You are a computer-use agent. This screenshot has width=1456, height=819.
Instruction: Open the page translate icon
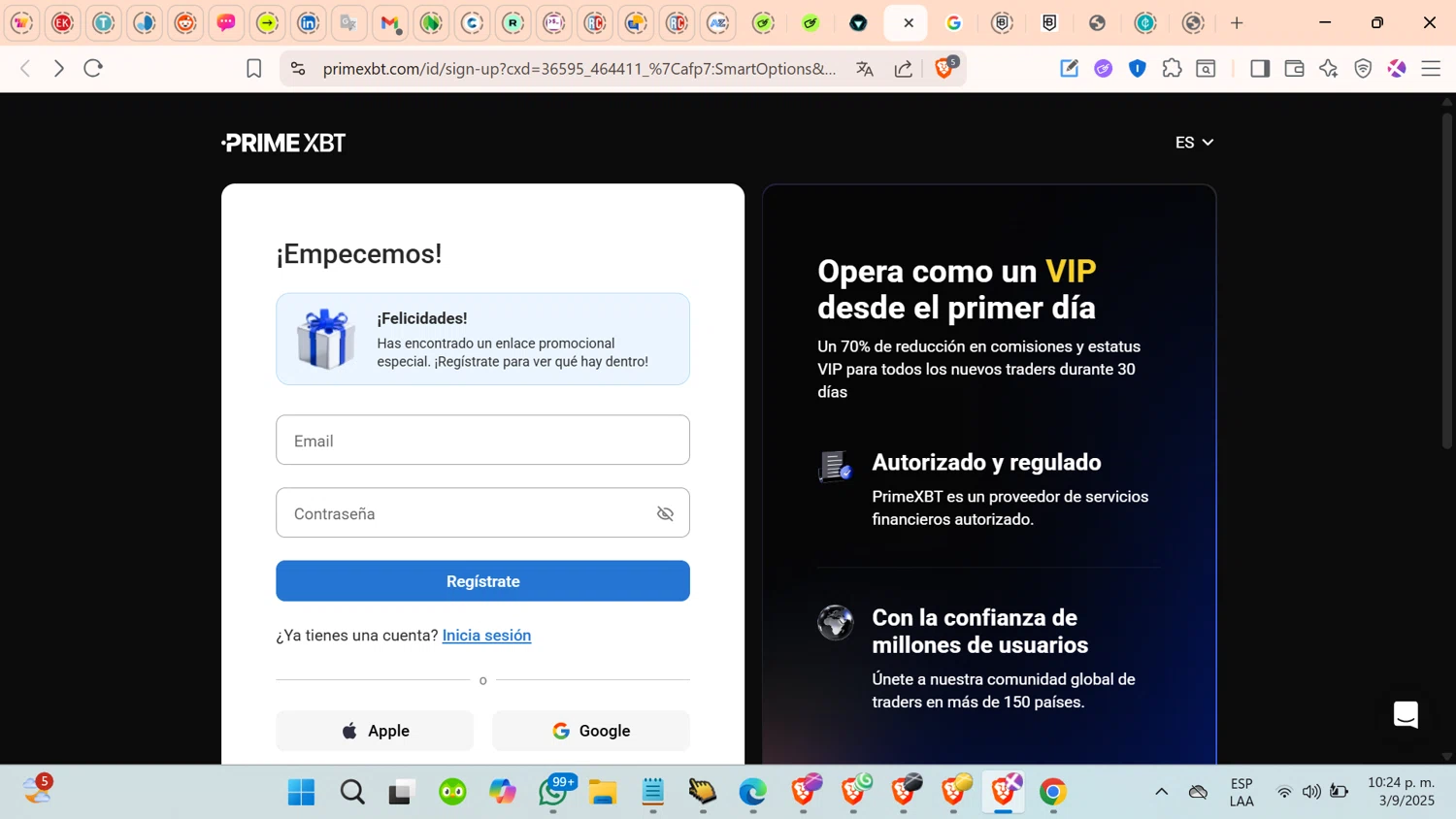click(x=864, y=69)
